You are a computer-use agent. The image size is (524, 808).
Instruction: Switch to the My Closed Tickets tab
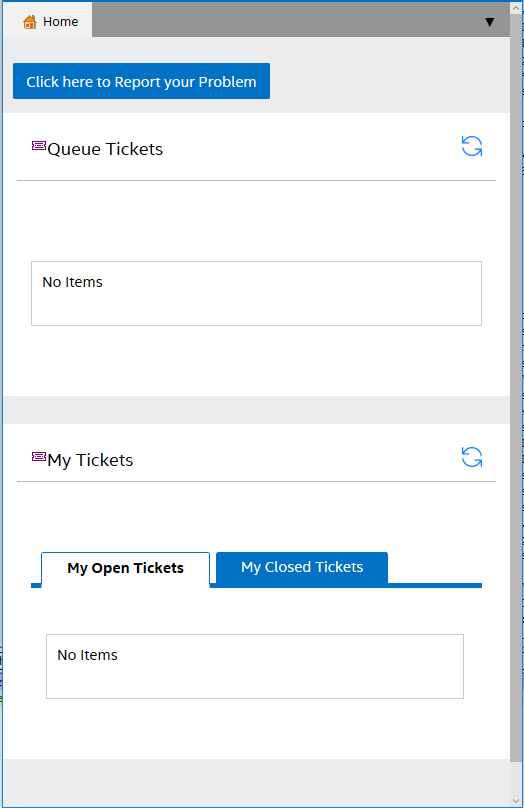[x=302, y=567]
